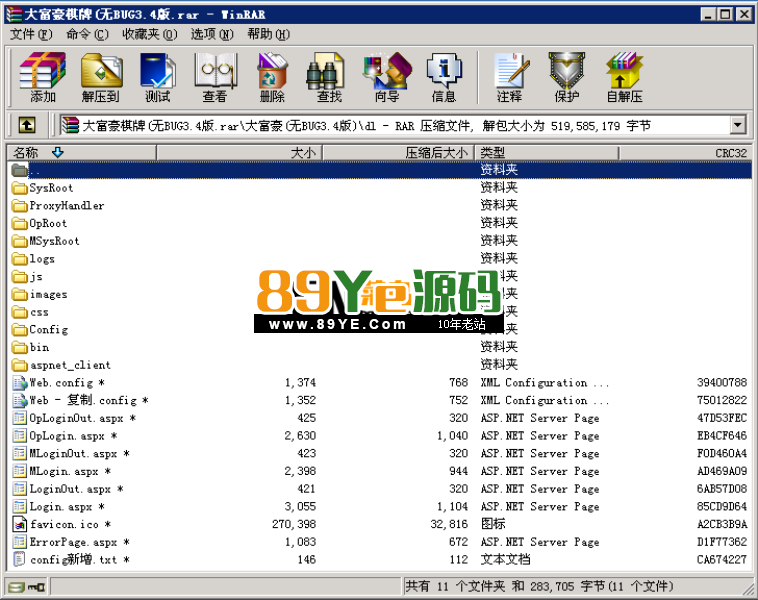Select the Config folder row

tap(380, 330)
